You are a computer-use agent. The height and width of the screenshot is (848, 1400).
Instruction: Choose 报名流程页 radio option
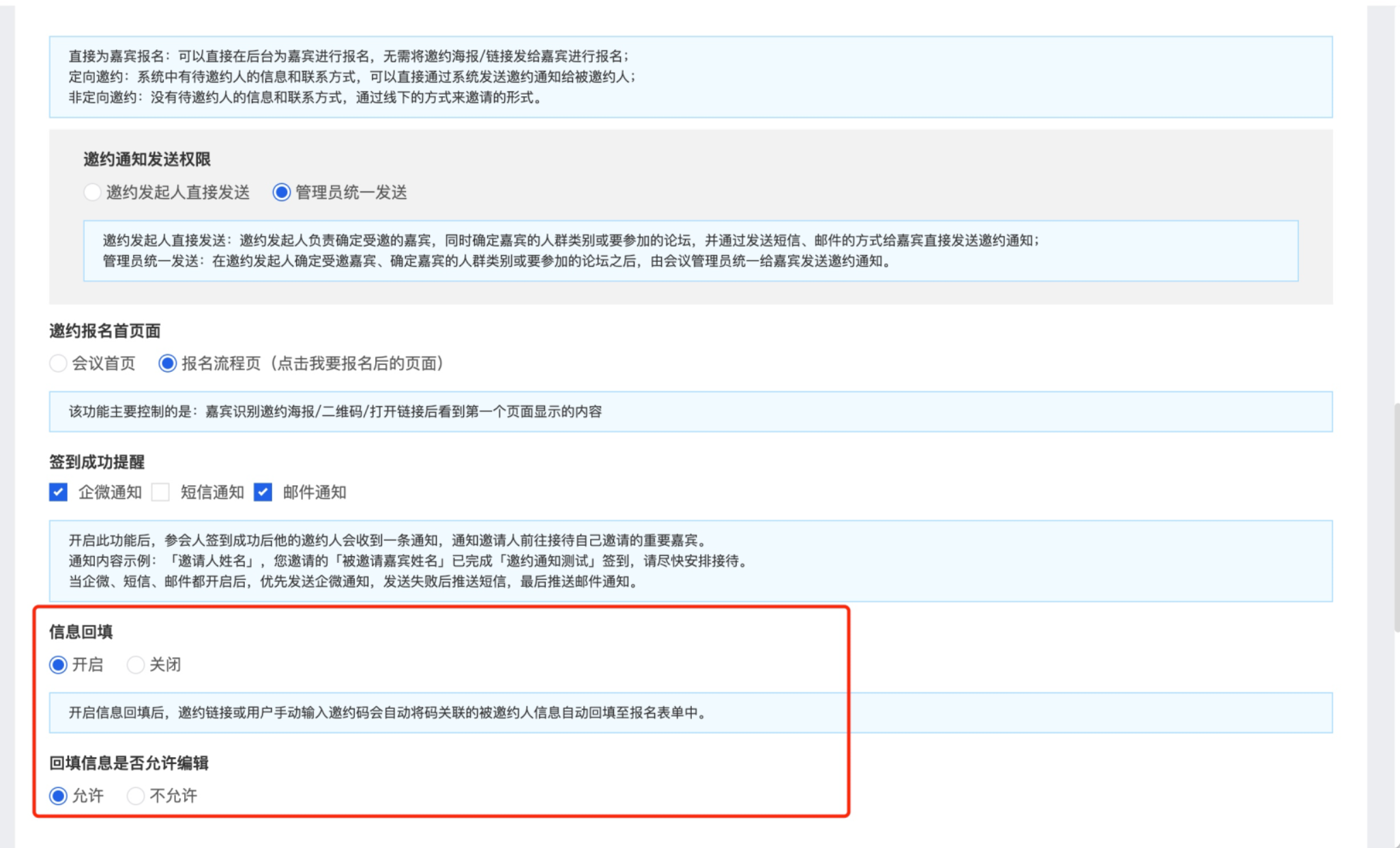tap(167, 363)
